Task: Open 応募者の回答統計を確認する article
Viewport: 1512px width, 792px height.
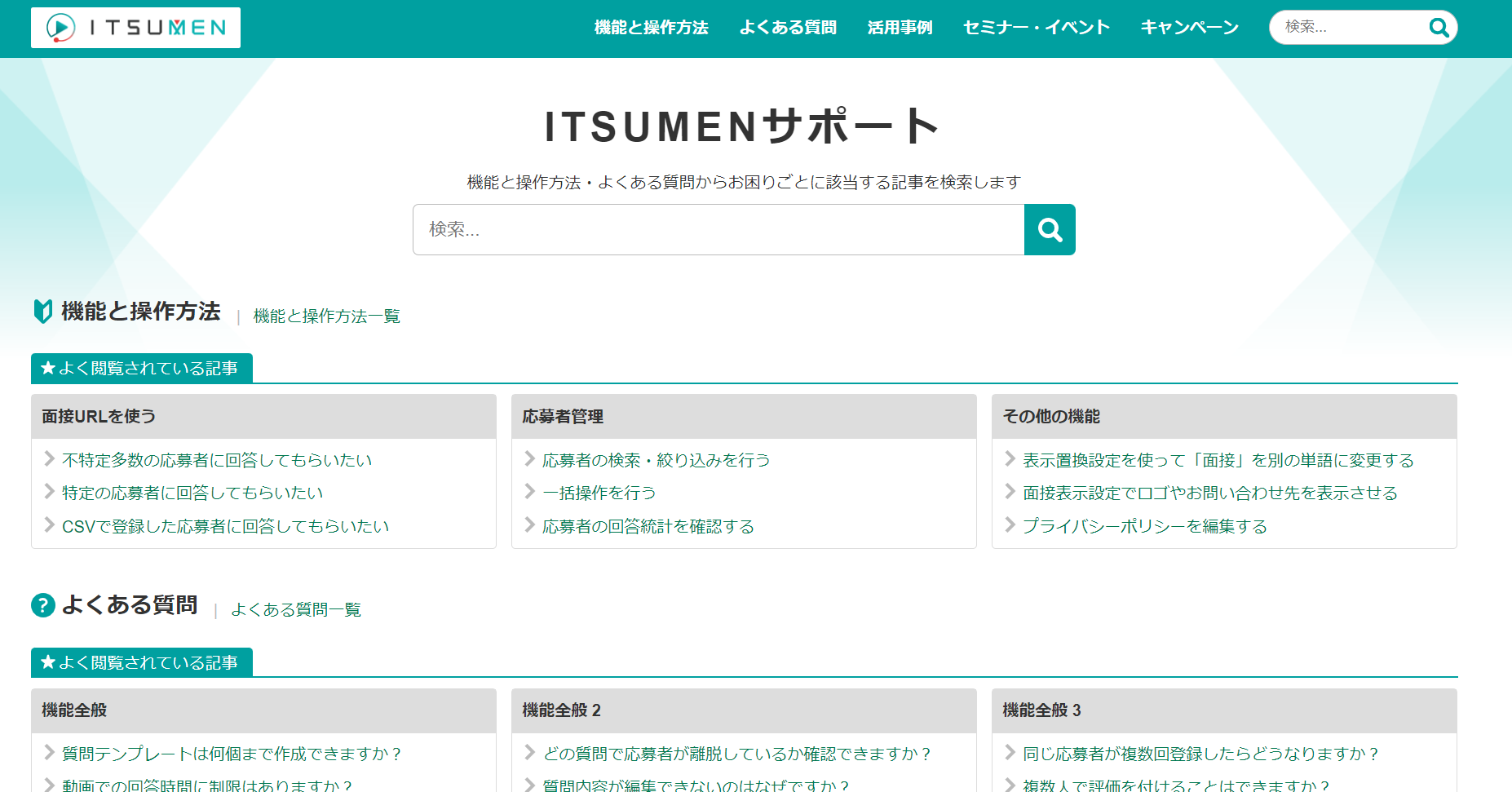Action: (x=648, y=526)
